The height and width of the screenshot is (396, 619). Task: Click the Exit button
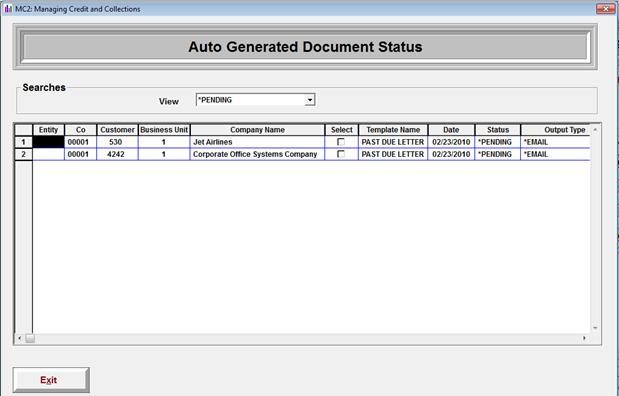click(51, 380)
